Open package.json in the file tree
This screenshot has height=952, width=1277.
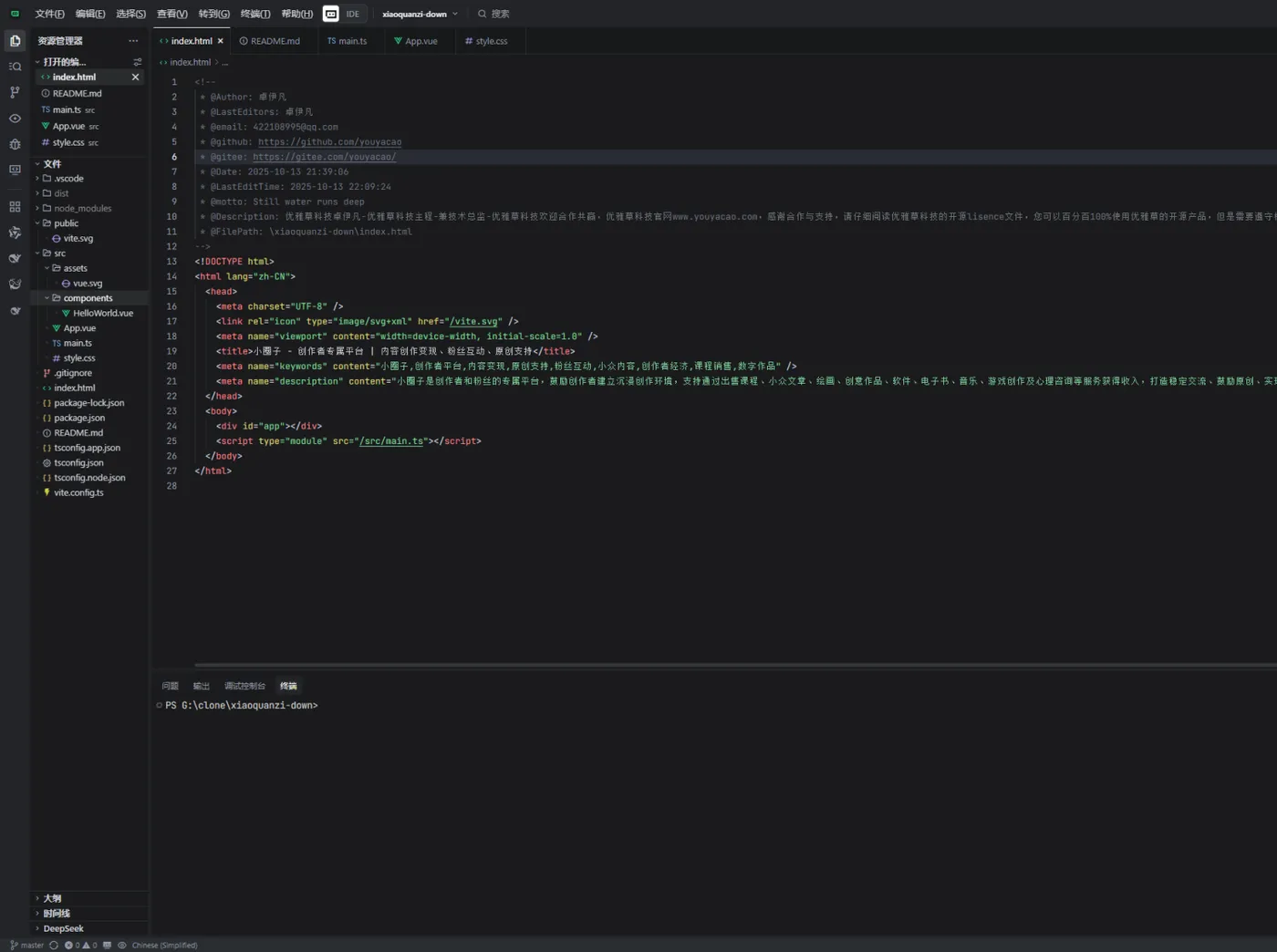tap(79, 418)
